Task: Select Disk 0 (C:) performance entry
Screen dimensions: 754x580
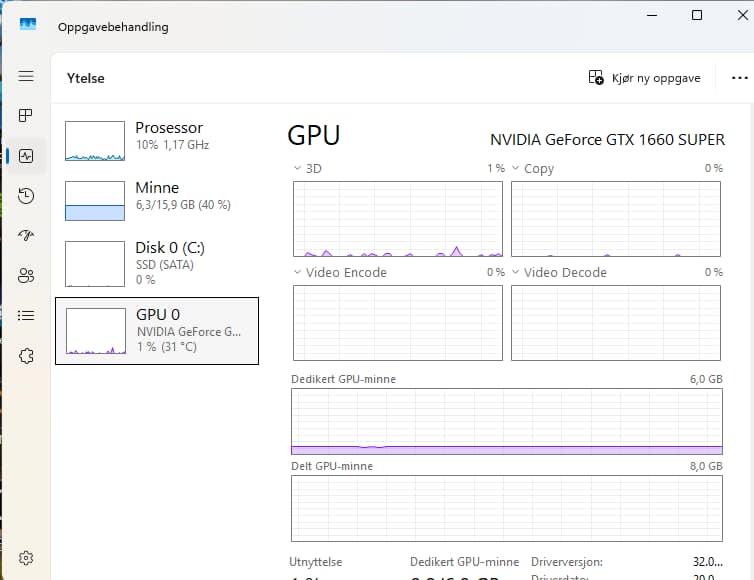Action: pyautogui.click(x=157, y=263)
